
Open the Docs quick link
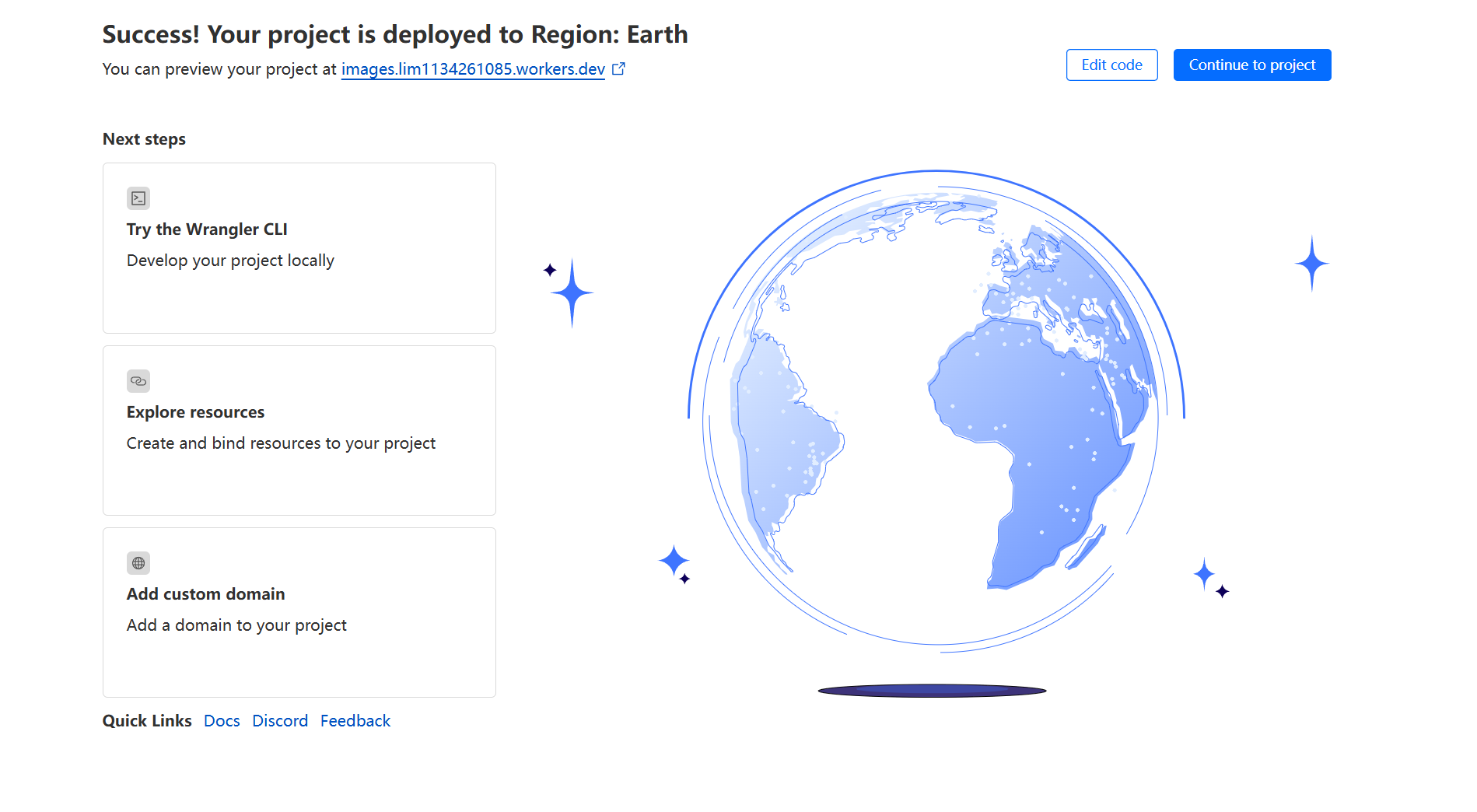222,721
